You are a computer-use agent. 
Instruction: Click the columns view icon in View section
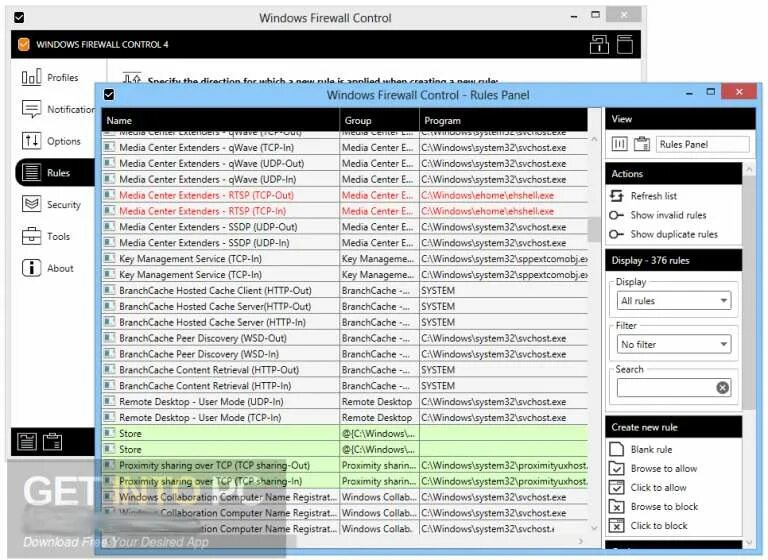click(619, 144)
